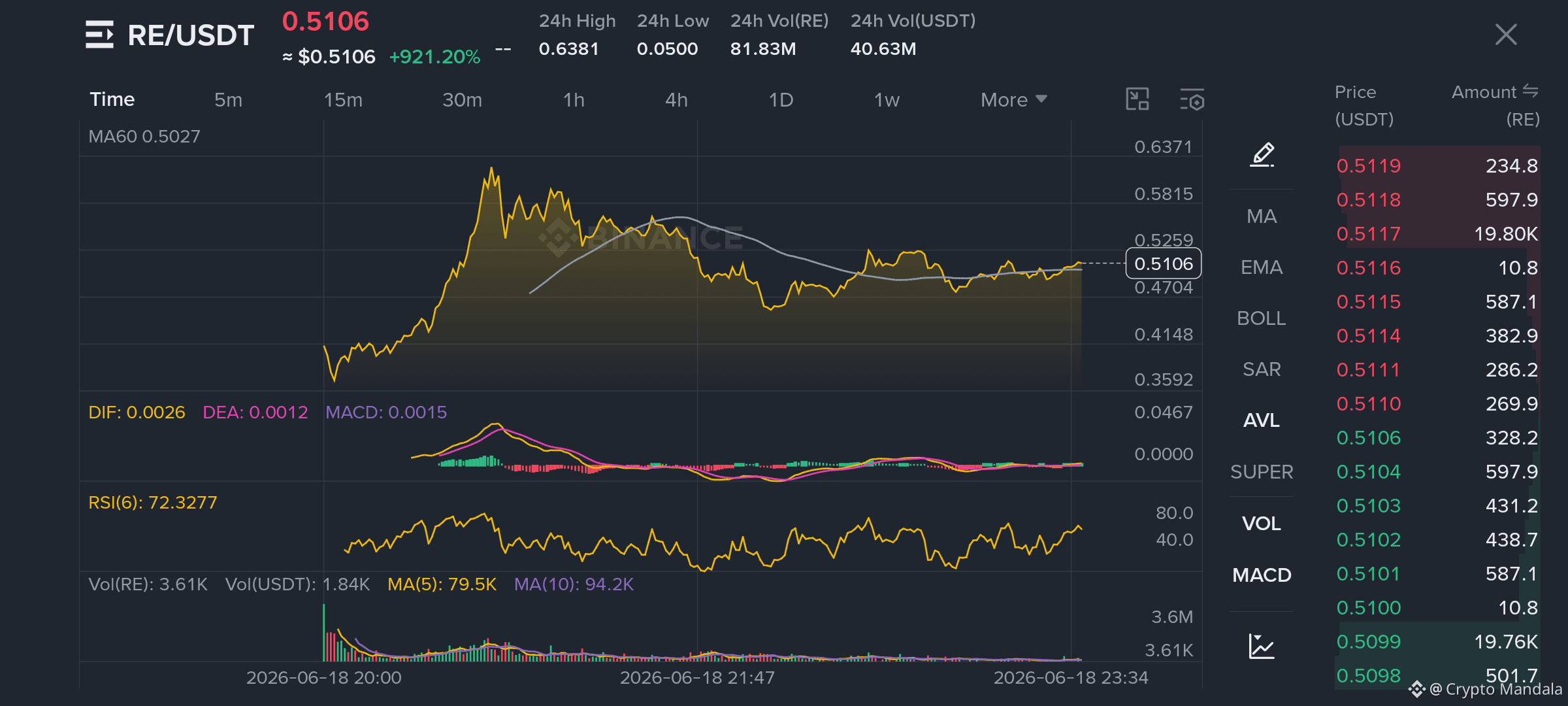Select bid order at price 0.5104

point(1437,471)
